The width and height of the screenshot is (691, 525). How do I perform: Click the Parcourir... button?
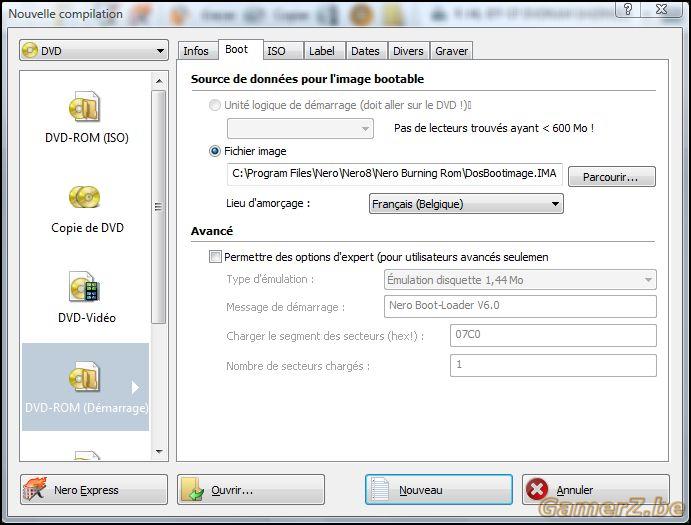click(x=612, y=176)
